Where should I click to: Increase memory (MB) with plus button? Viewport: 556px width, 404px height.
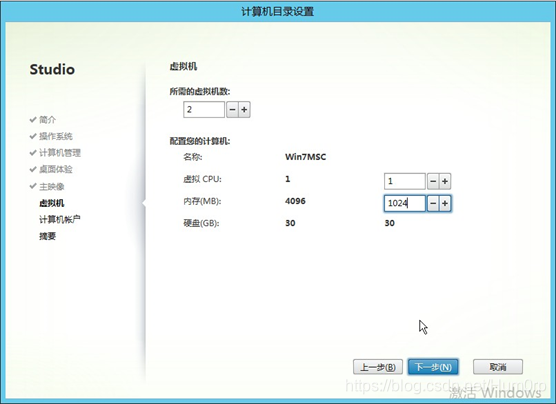445,204
